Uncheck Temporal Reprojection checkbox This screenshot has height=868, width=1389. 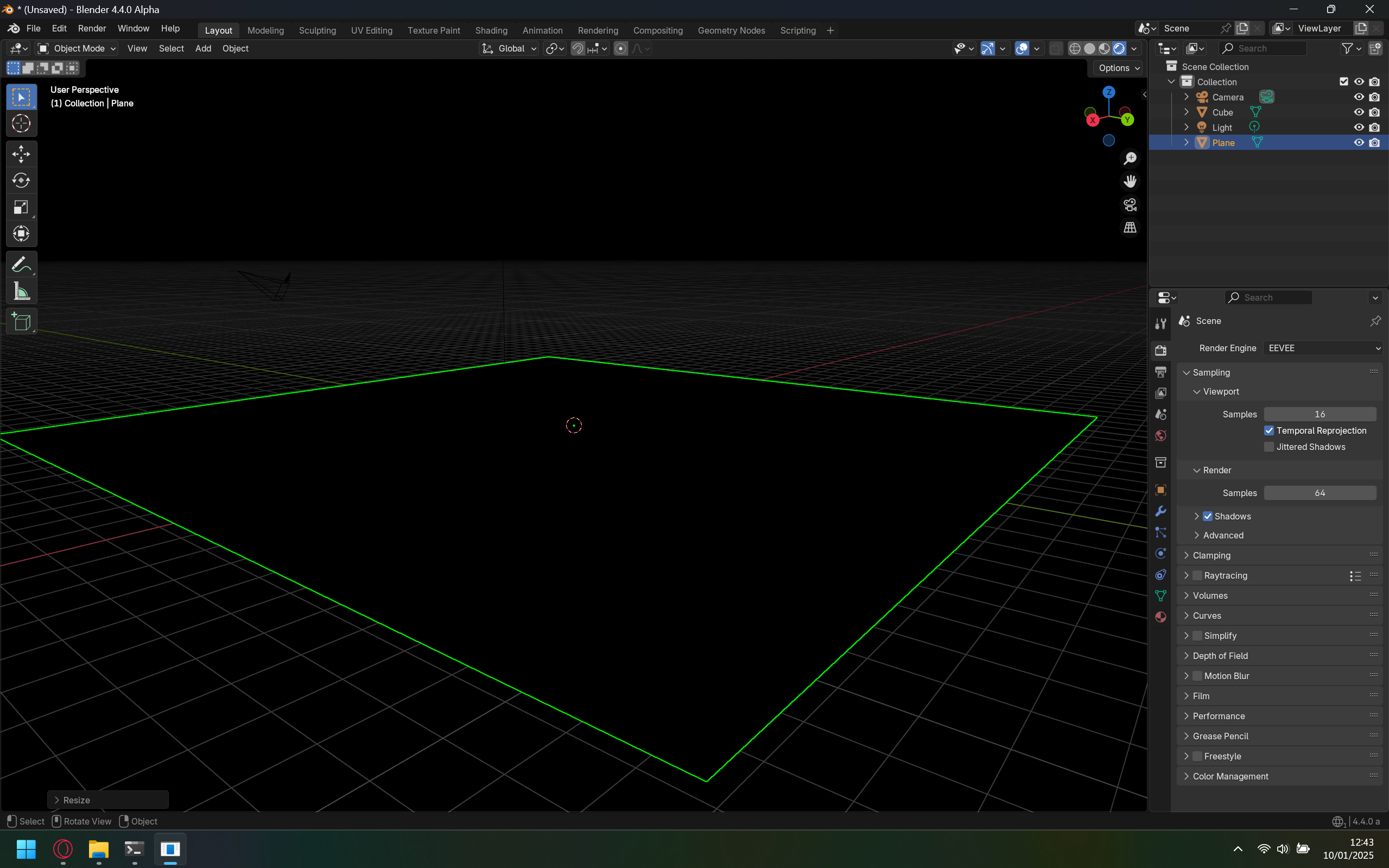point(1269,430)
